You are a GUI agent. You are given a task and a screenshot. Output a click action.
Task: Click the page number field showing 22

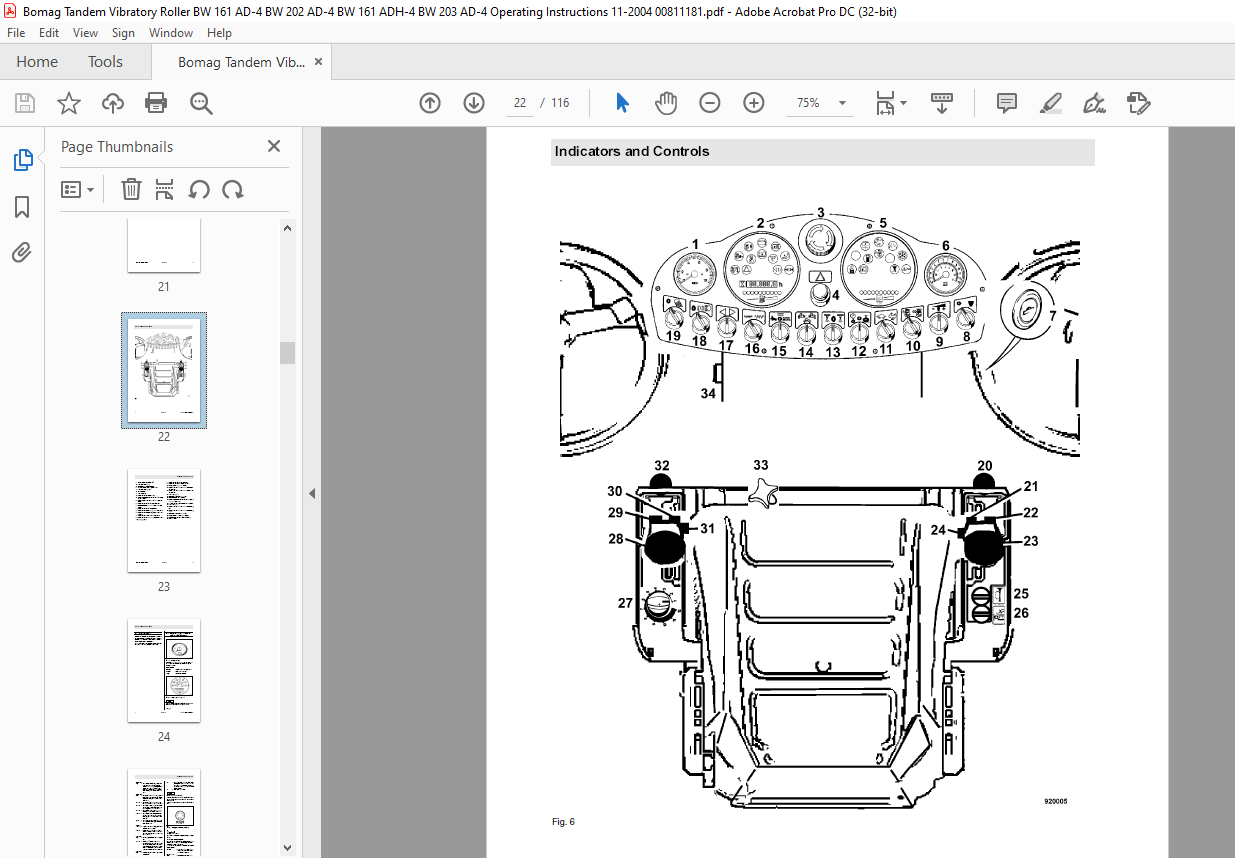coord(520,103)
